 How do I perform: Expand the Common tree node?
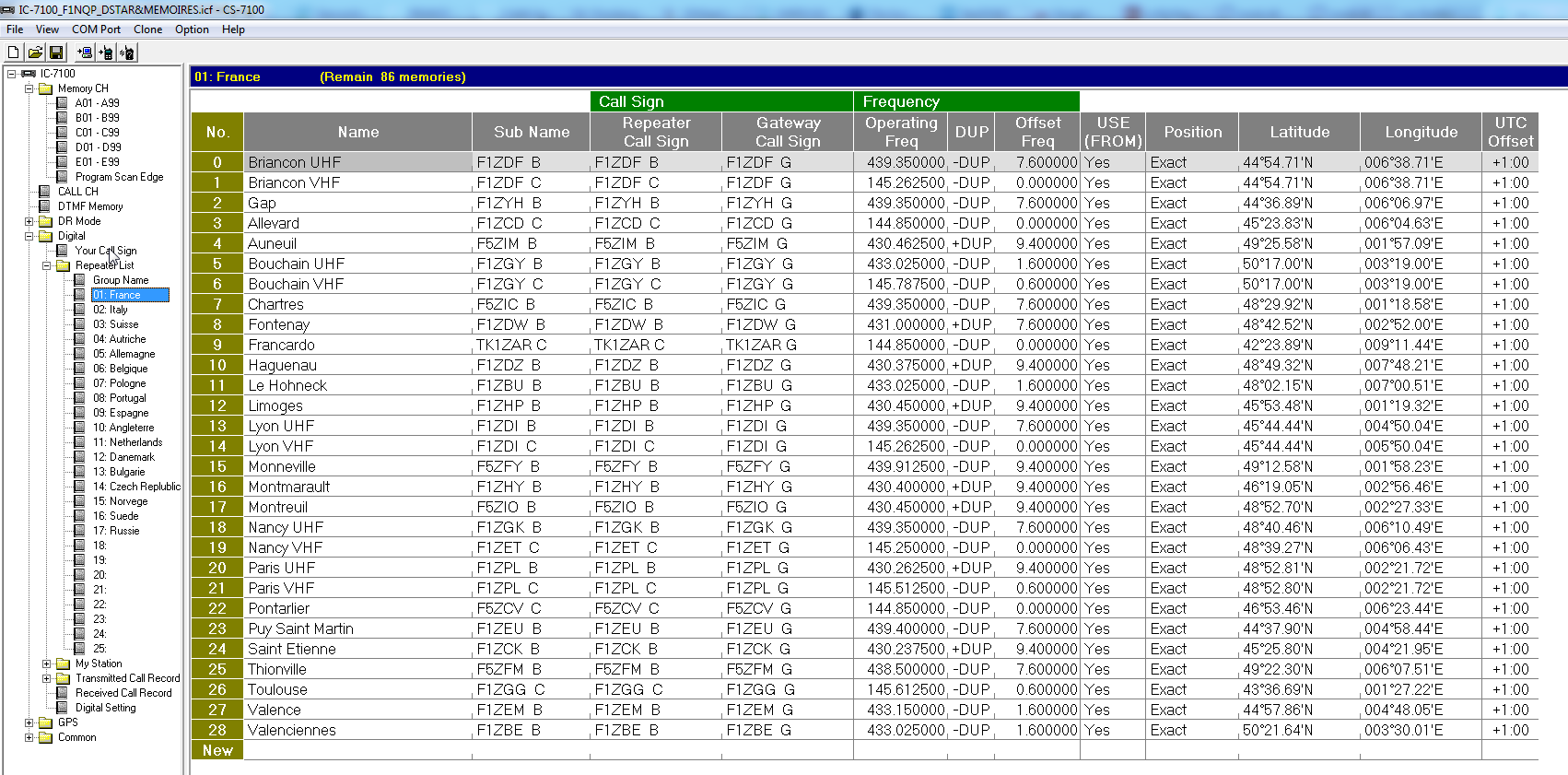(x=29, y=737)
